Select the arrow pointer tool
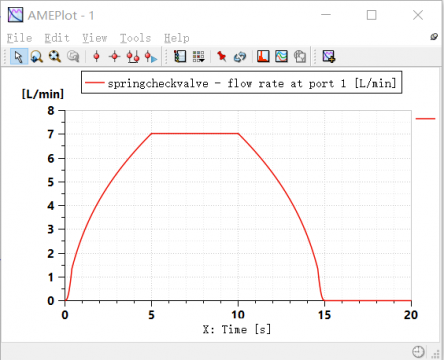Image resolution: width=444 pixels, height=360 pixels. (19, 56)
